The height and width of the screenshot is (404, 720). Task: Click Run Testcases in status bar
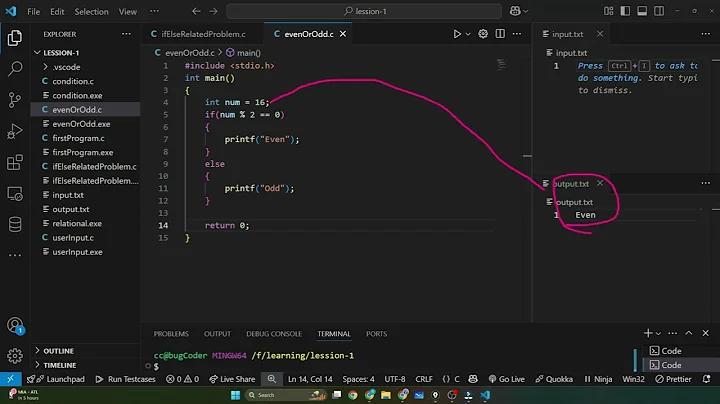tap(125, 379)
